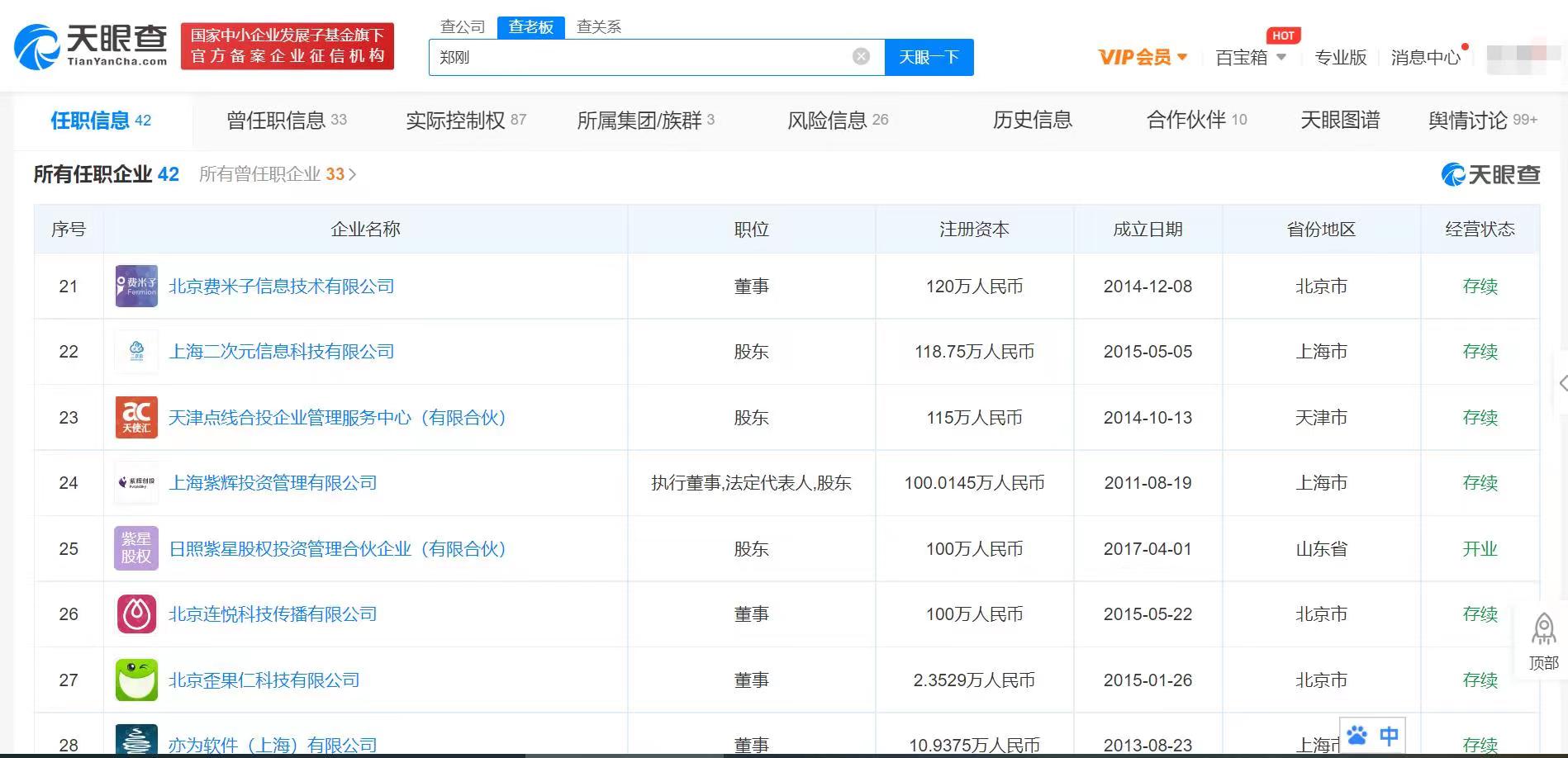Open 北京歪果仁科技有限公司 company link
This screenshot has width=1568, height=758.
point(264,680)
